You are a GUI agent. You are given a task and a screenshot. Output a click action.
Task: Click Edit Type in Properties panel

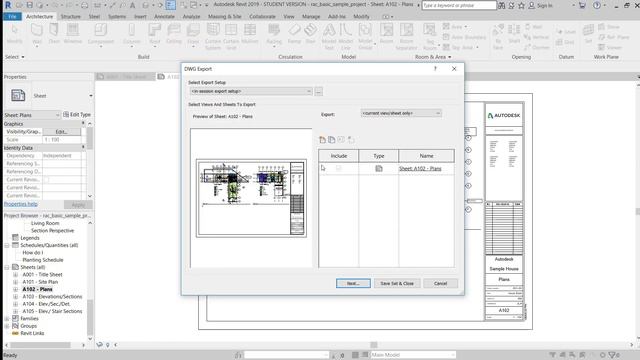[77, 115]
